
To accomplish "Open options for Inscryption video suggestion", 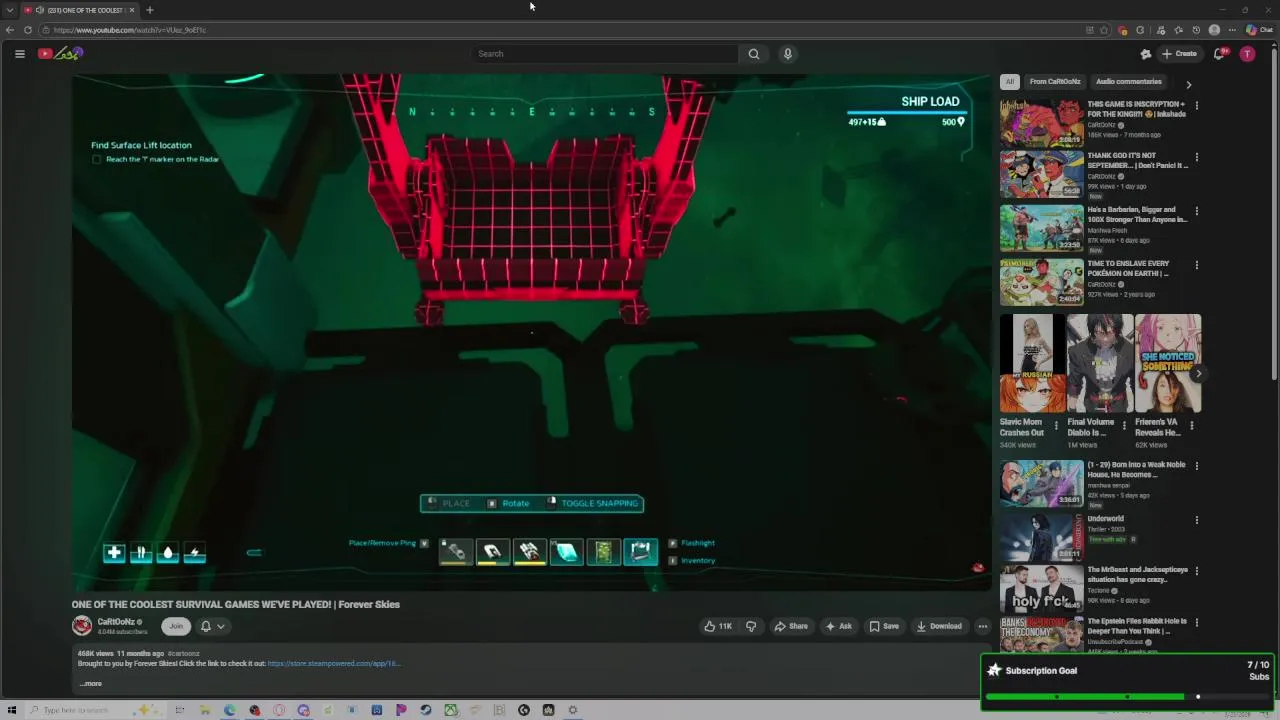I will pos(1196,105).
